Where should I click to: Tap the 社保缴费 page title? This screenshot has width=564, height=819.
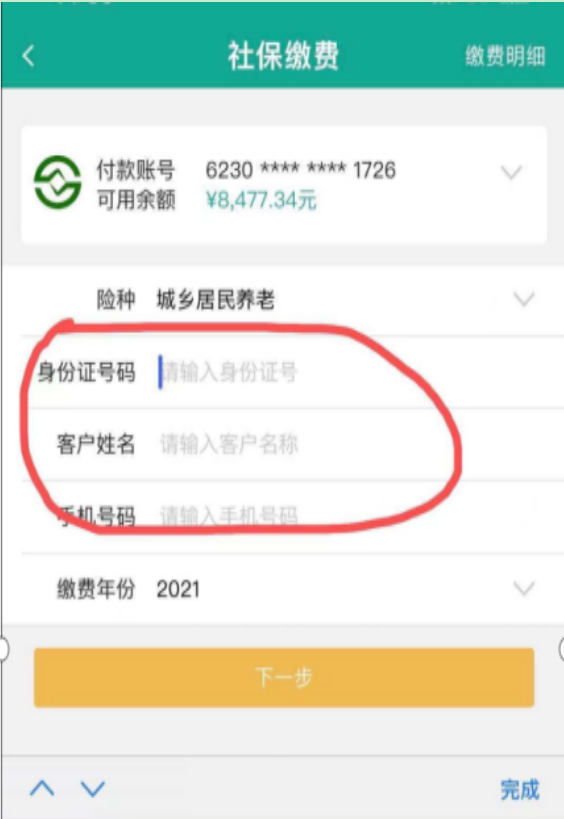[x=283, y=56]
